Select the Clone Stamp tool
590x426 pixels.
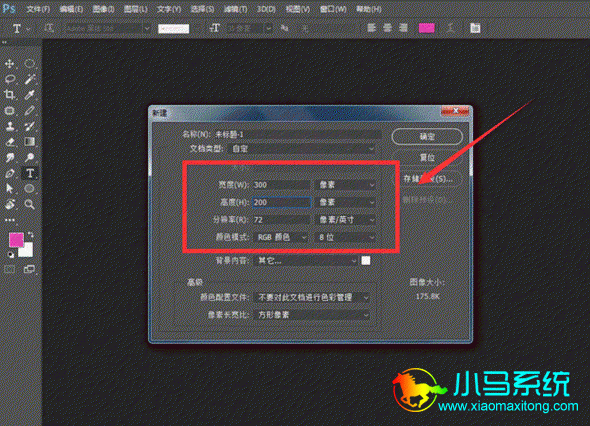coord(10,126)
